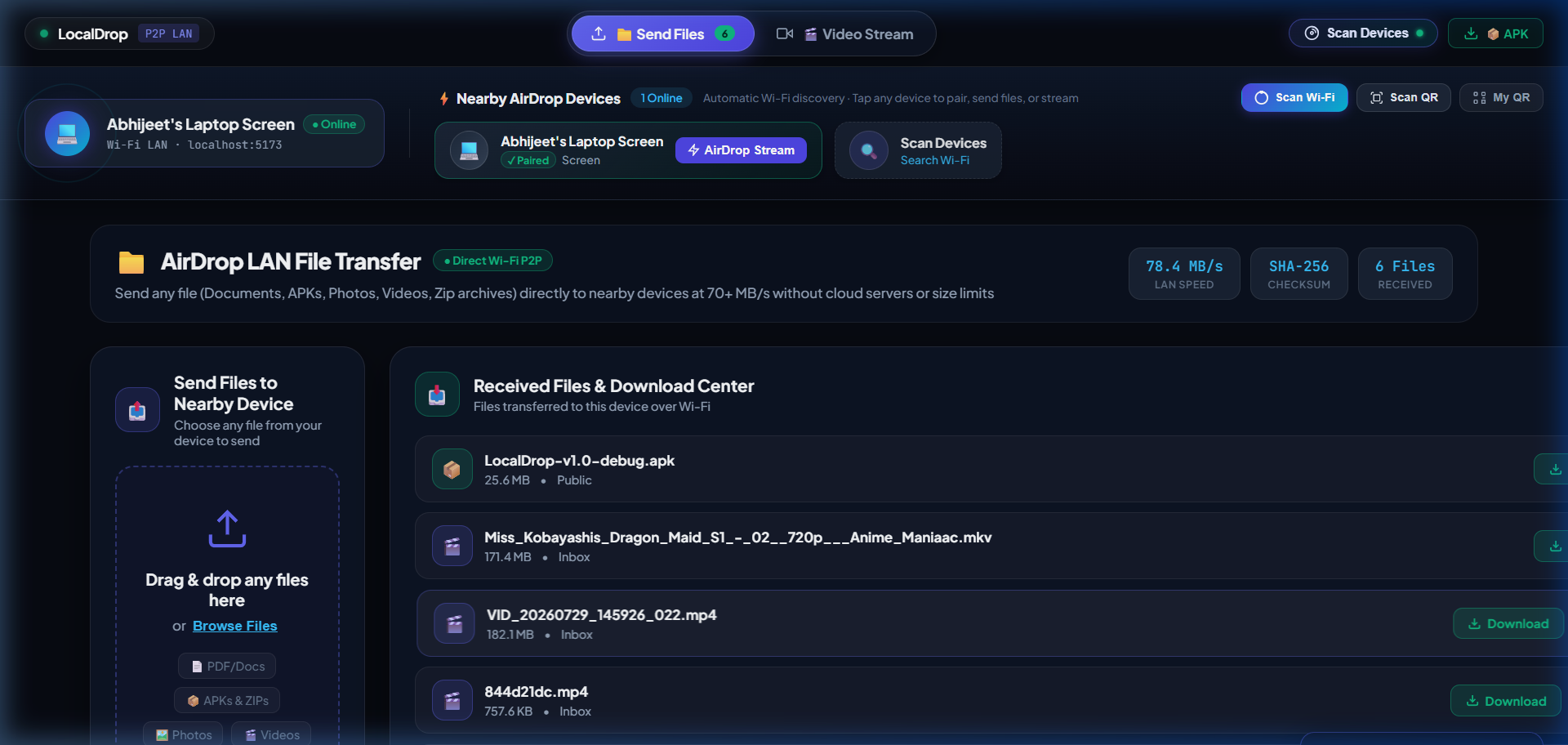The image size is (1568, 745).
Task: Select the Photos file type chip
Action: [x=184, y=734]
